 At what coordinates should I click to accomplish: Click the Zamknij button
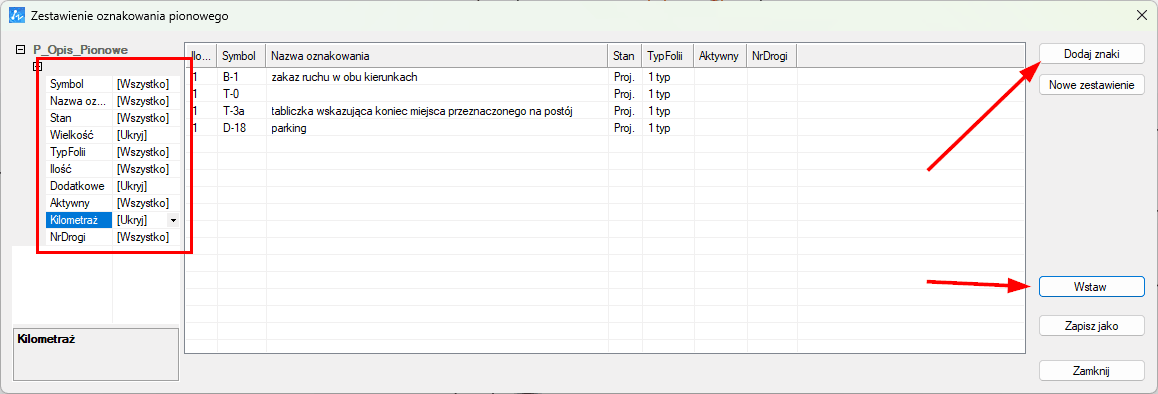(x=1092, y=370)
